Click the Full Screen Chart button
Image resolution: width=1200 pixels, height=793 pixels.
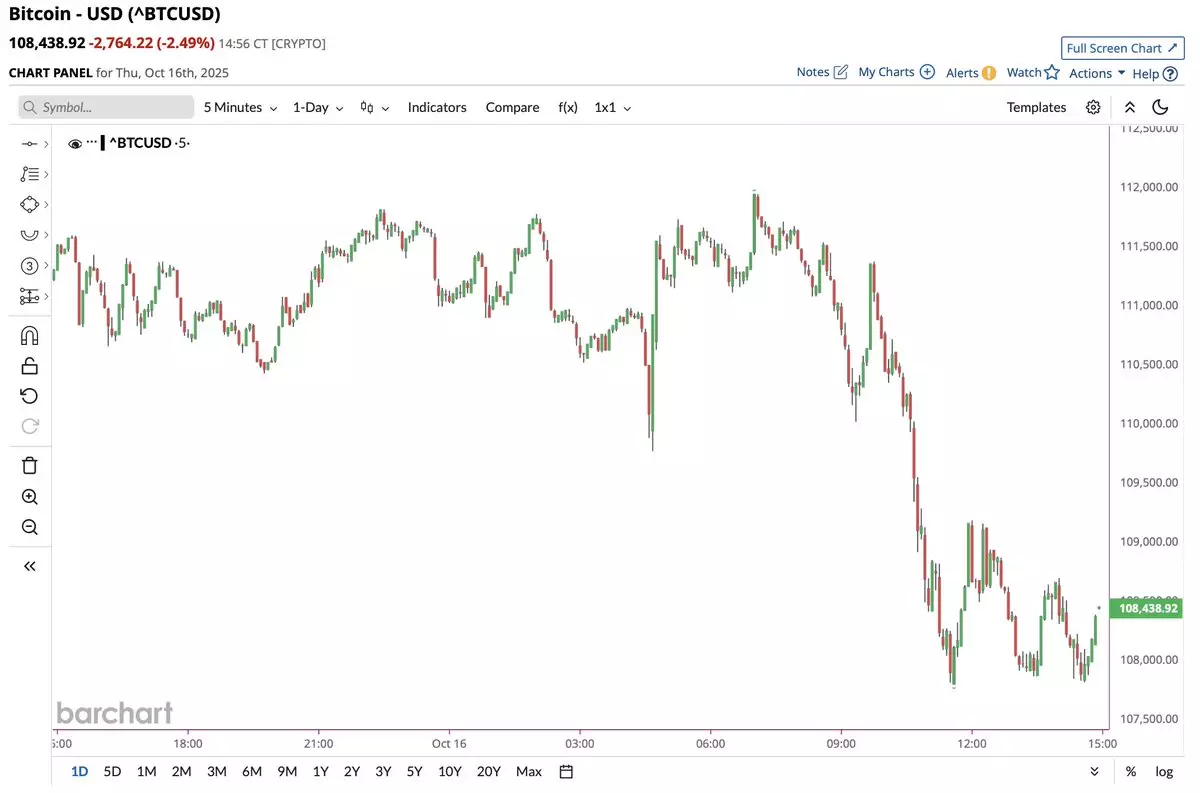(x=1120, y=48)
